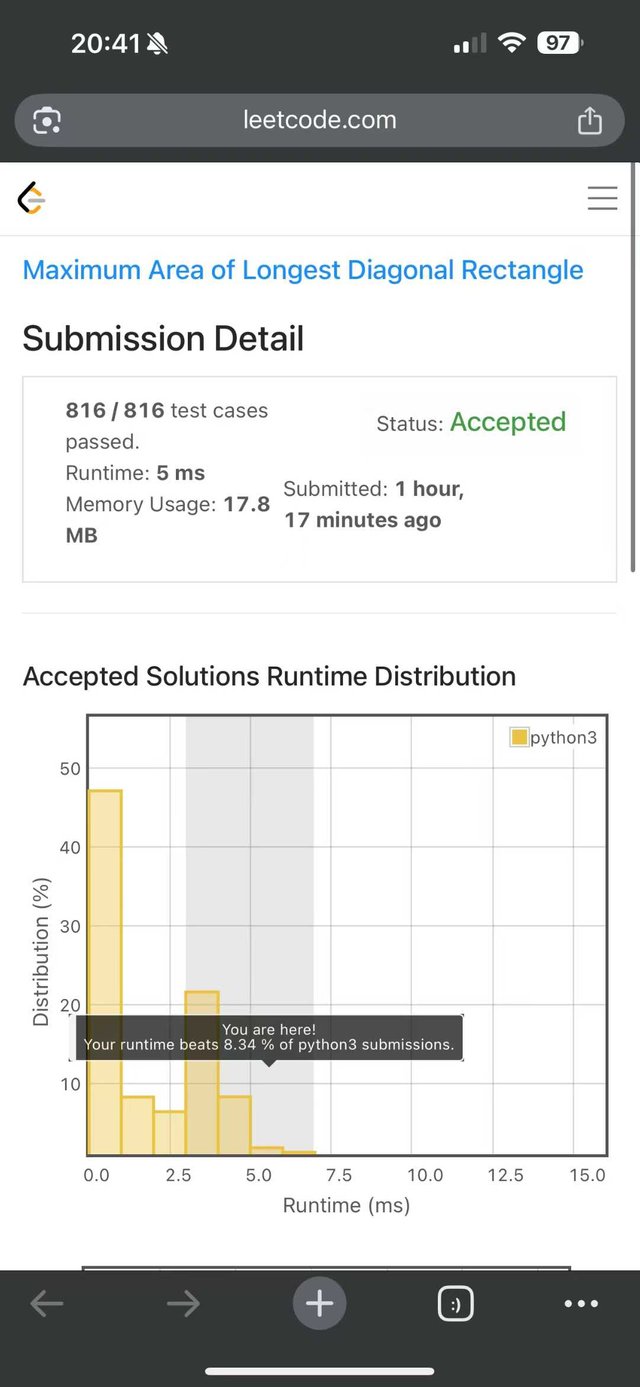Open the hamburger navigation menu

click(x=602, y=198)
